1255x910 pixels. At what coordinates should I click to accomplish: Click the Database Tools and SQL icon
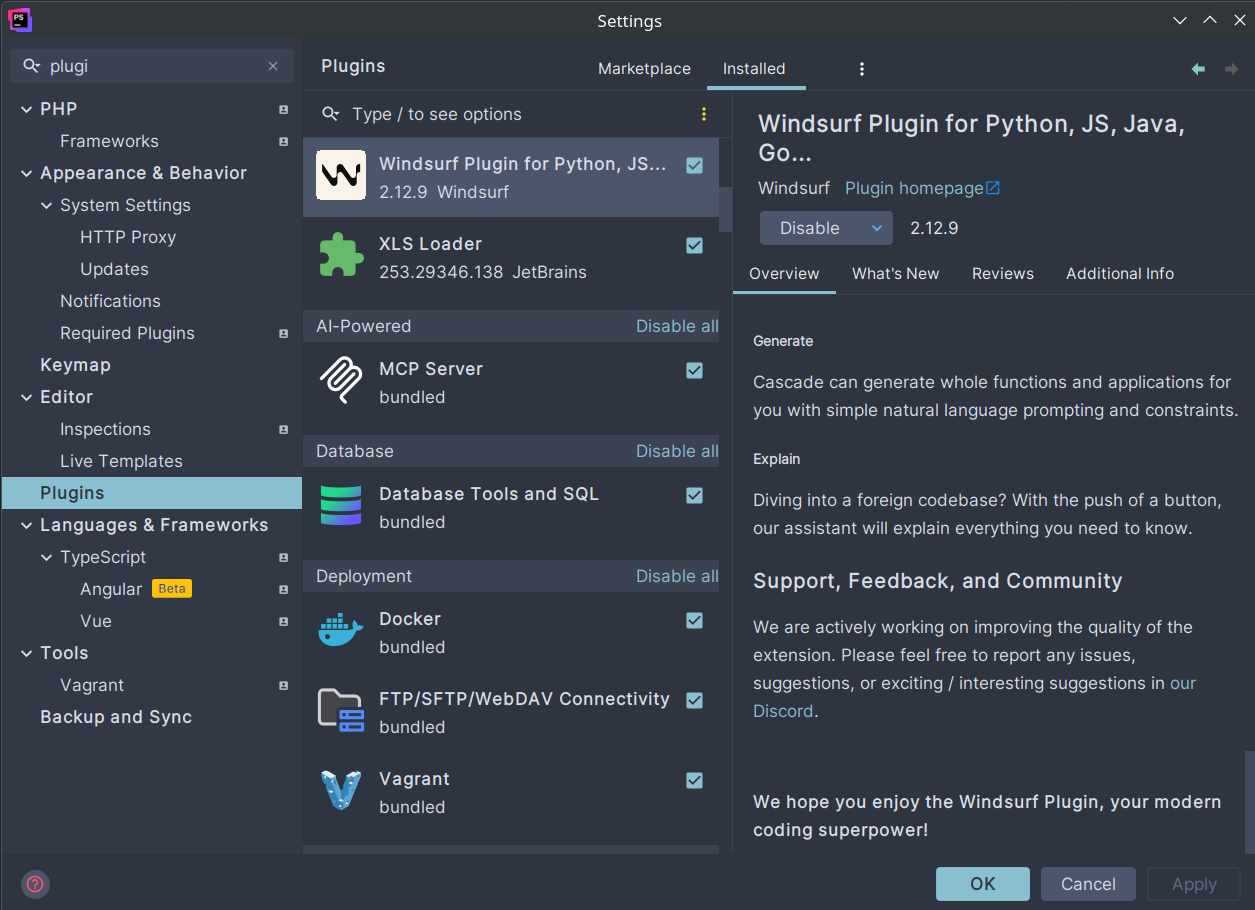point(341,506)
